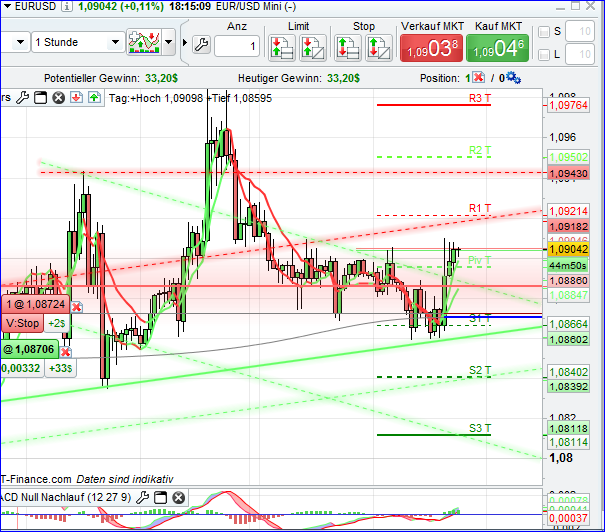Close position using red X beside Position
605x532 pixels.
tap(478, 77)
